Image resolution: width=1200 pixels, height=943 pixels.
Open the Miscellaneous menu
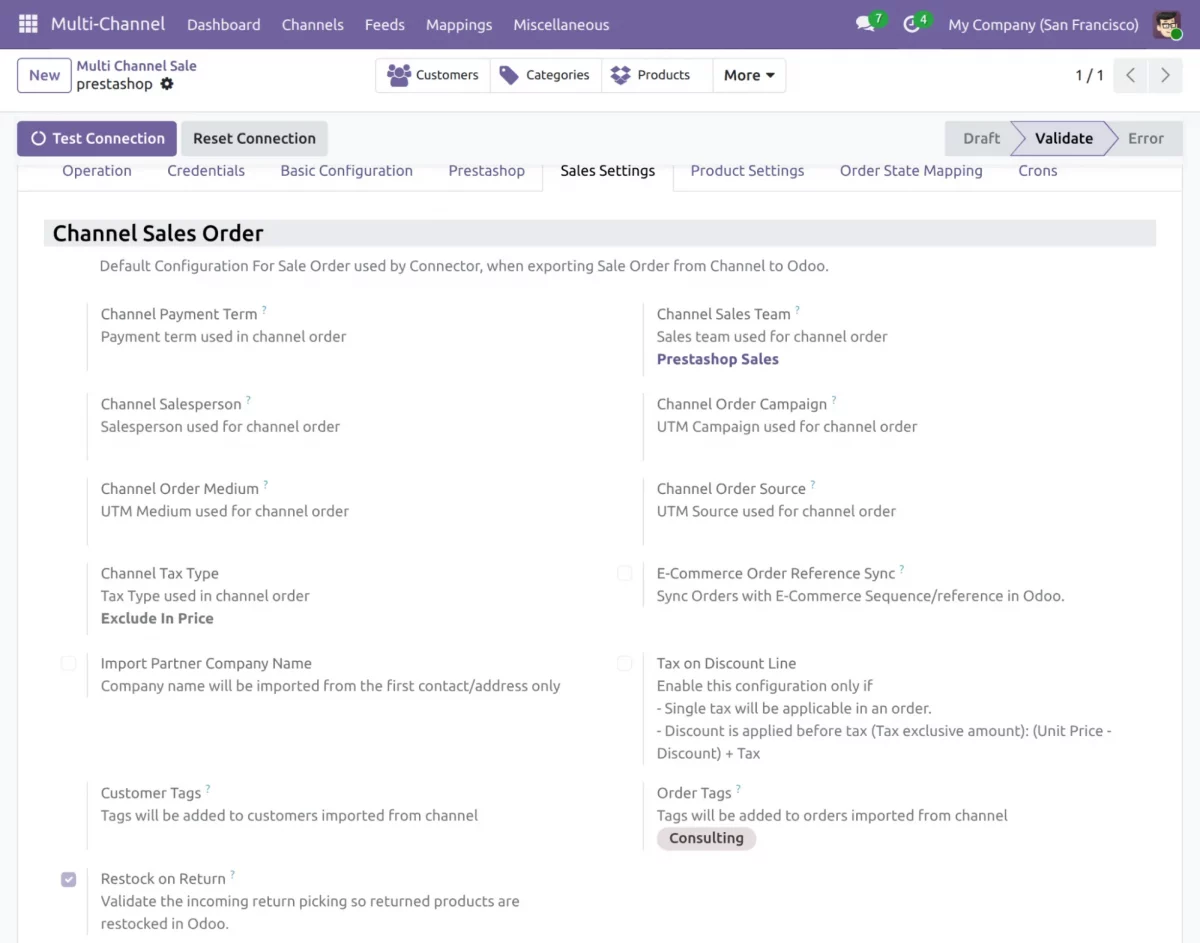(x=561, y=24)
